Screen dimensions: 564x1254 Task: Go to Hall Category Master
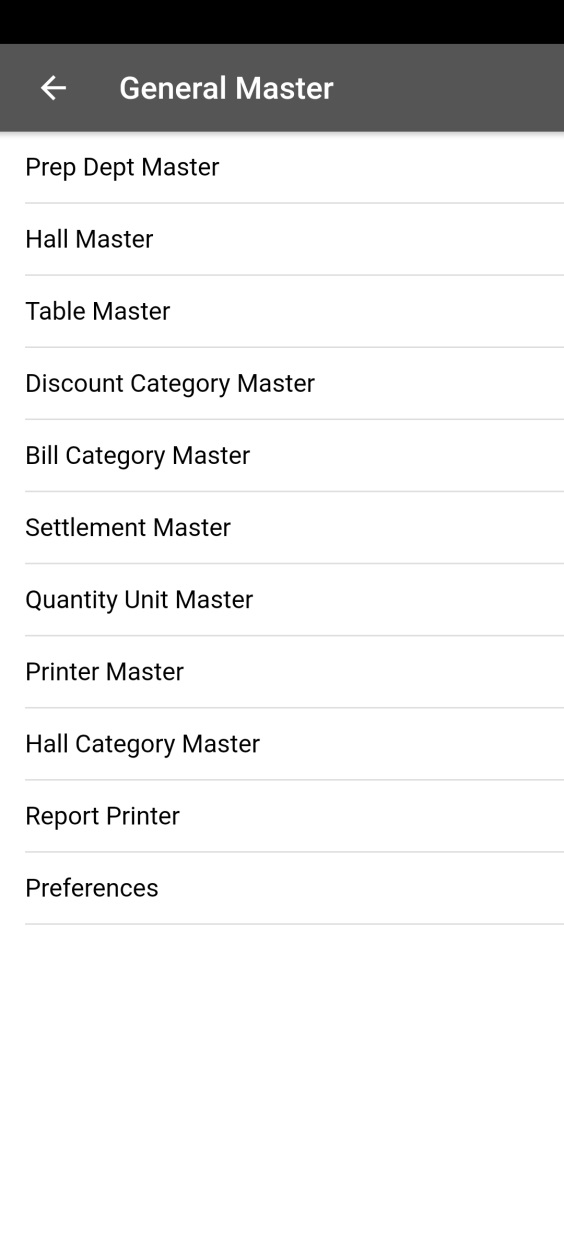pyautogui.click(x=282, y=743)
